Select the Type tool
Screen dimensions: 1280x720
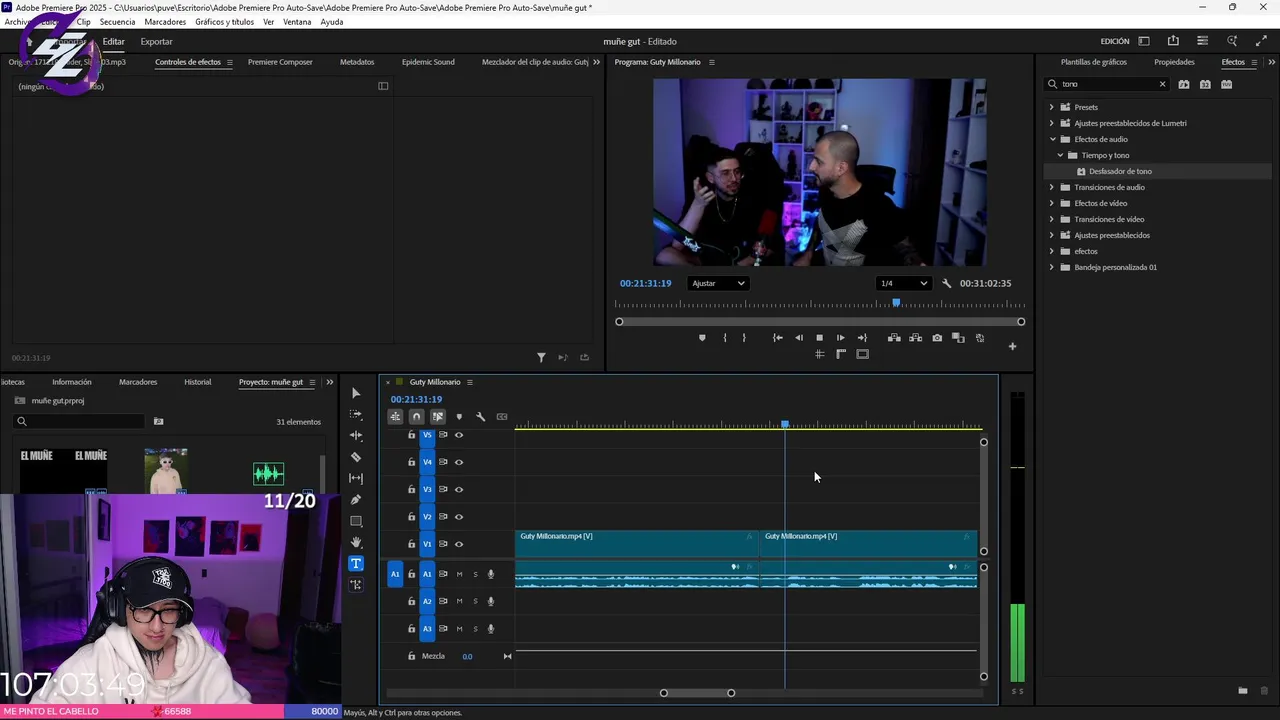(356, 563)
